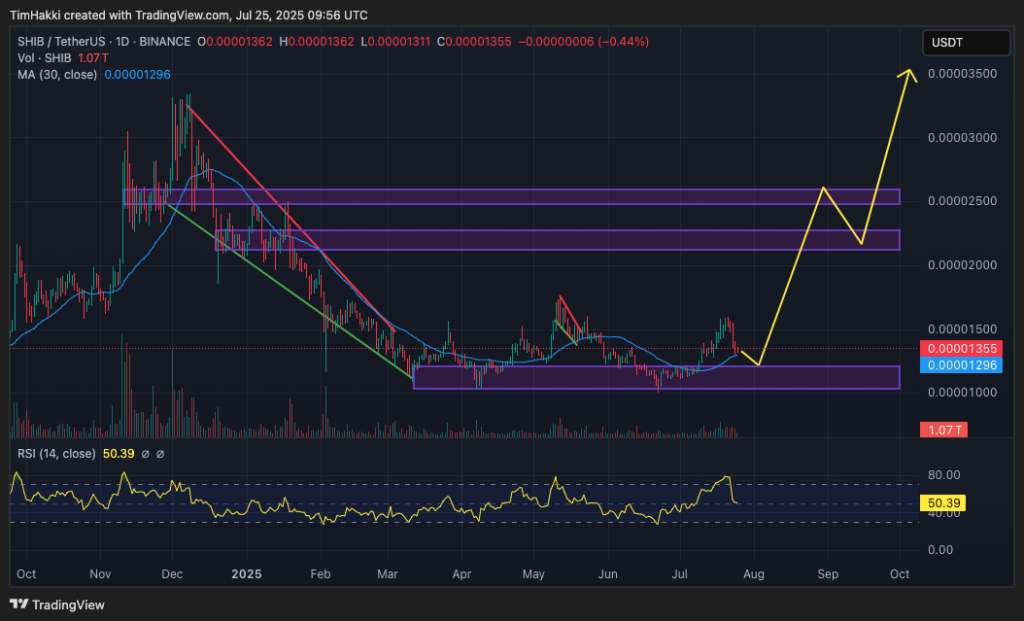Open the USDT currency dropdown
The width and height of the screenshot is (1024, 621).
tap(965, 43)
